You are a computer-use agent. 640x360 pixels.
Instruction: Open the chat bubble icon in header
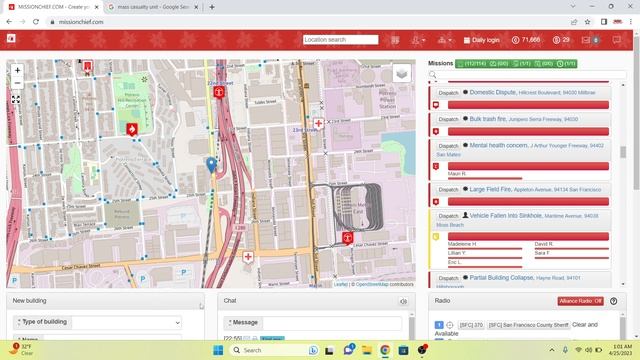(616, 40)
